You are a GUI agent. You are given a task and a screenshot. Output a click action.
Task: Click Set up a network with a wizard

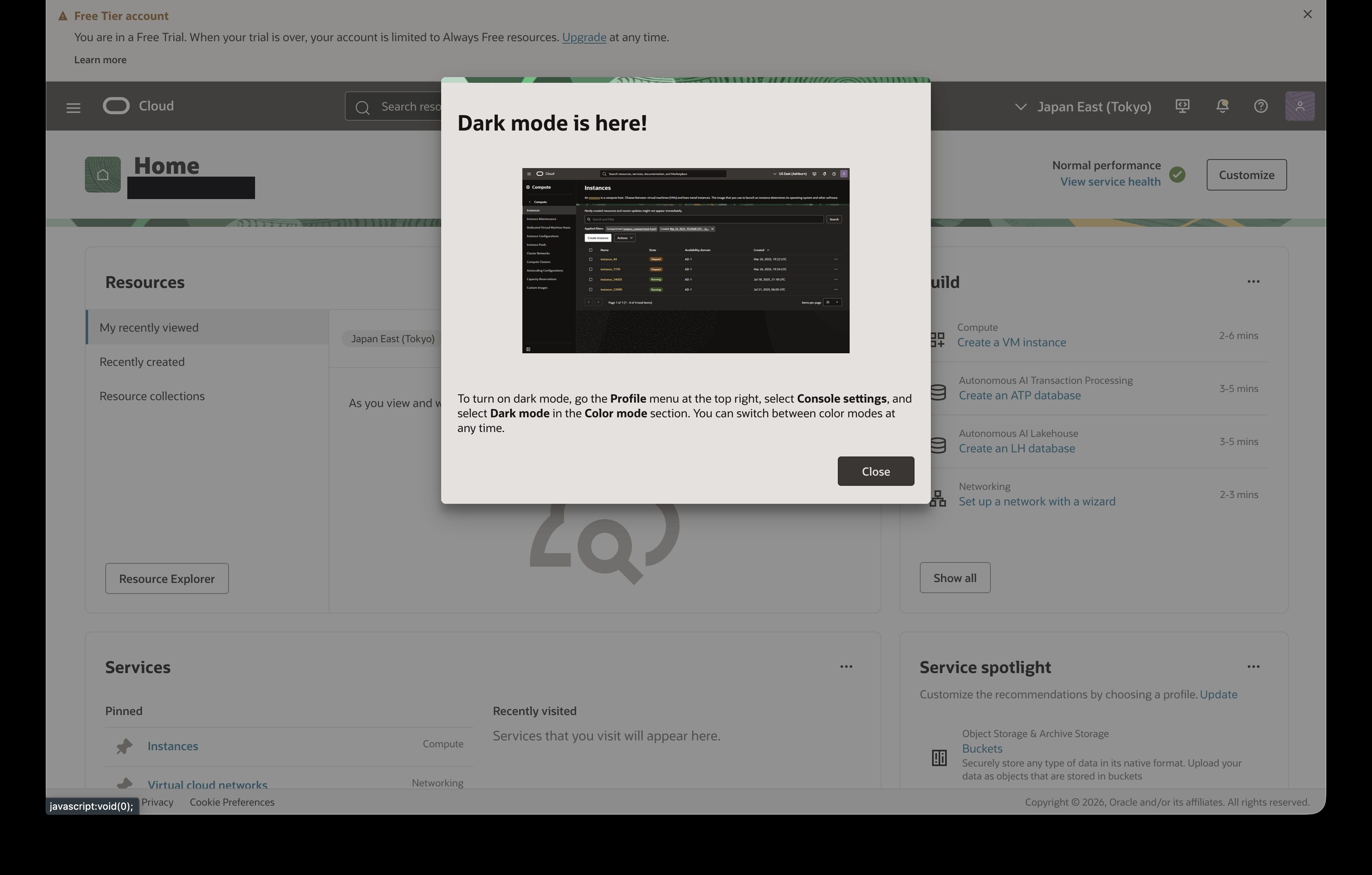(x=1037, y=501)
